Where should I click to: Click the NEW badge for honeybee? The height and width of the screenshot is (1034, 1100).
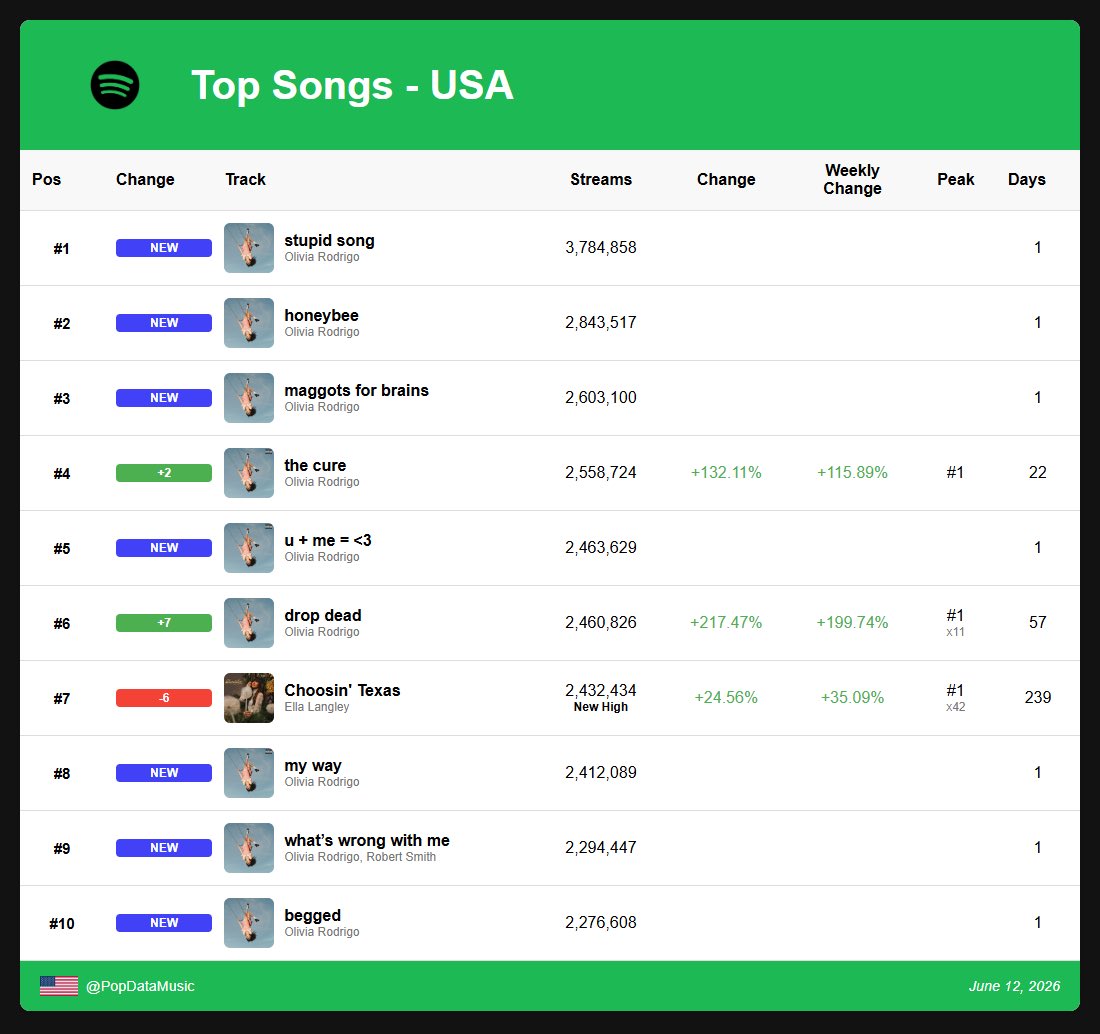pyautogui.click(x=163, y=323)
